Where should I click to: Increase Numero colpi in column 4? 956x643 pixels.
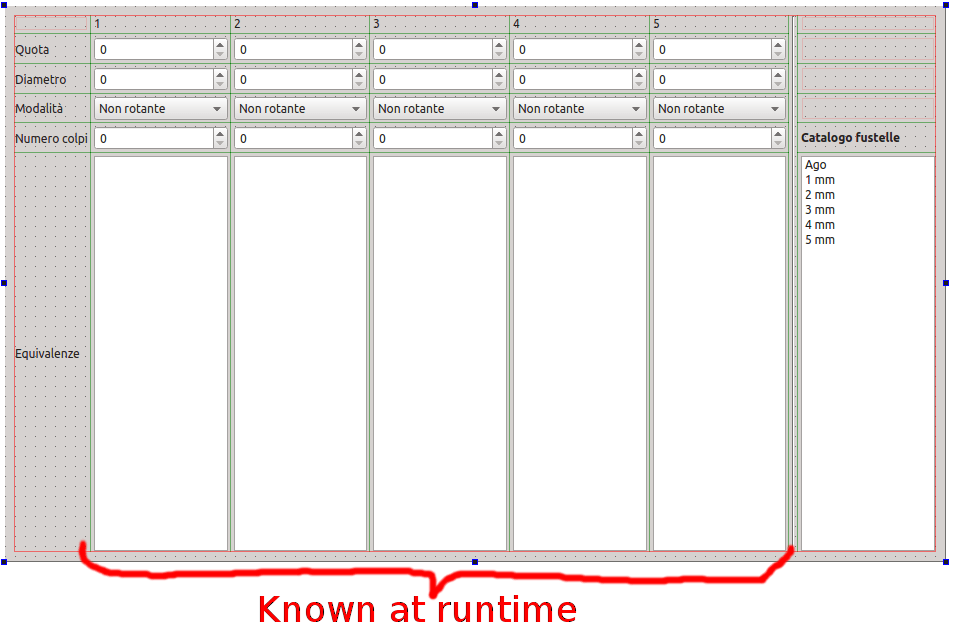coord(641,134)
